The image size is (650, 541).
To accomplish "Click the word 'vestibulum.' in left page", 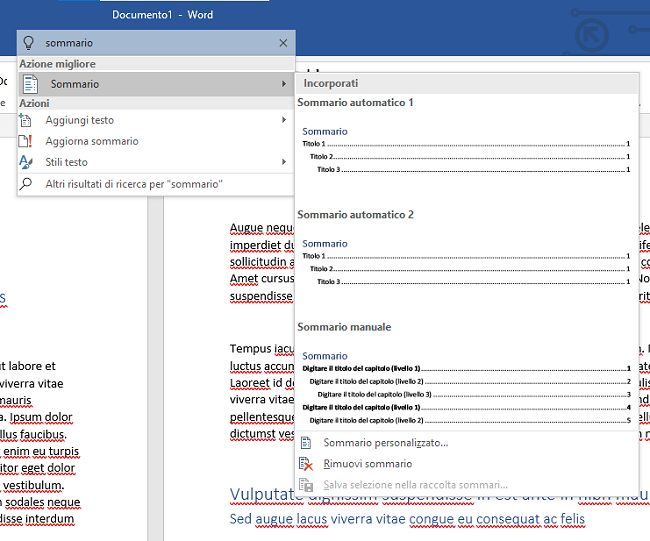I will (33, 485).
